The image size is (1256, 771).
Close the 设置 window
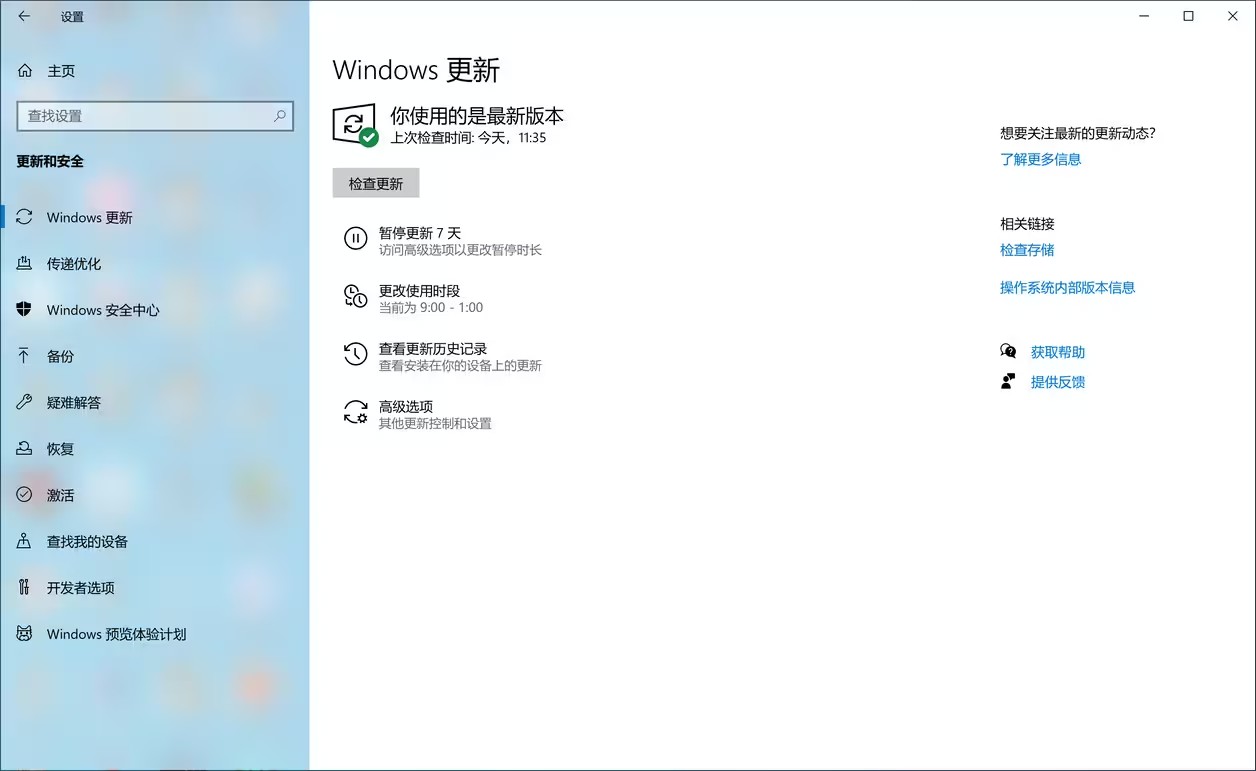tap(1233, 16)
